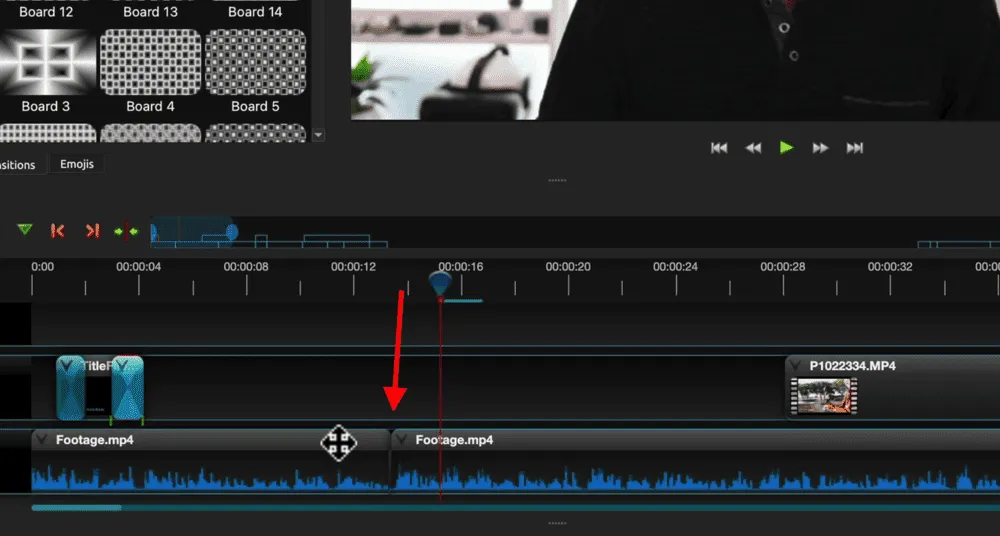The image size is (1000, 536).
Task: Open menu arrow on first Footage.mp4 clip
Action: (41, 439)
